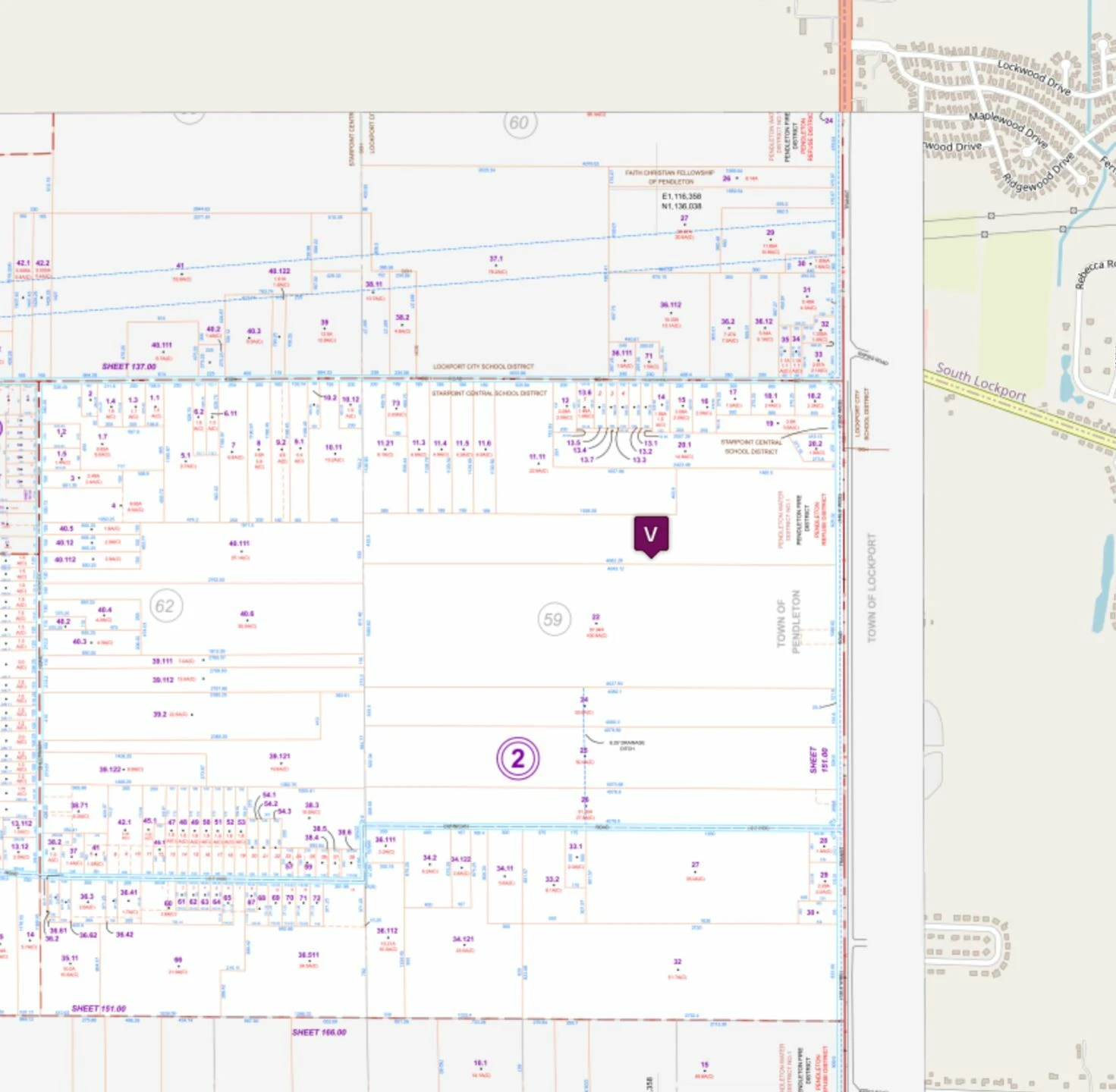
Task: Select parcel 10.1 on sheet 166
Action: point(480,1063)
